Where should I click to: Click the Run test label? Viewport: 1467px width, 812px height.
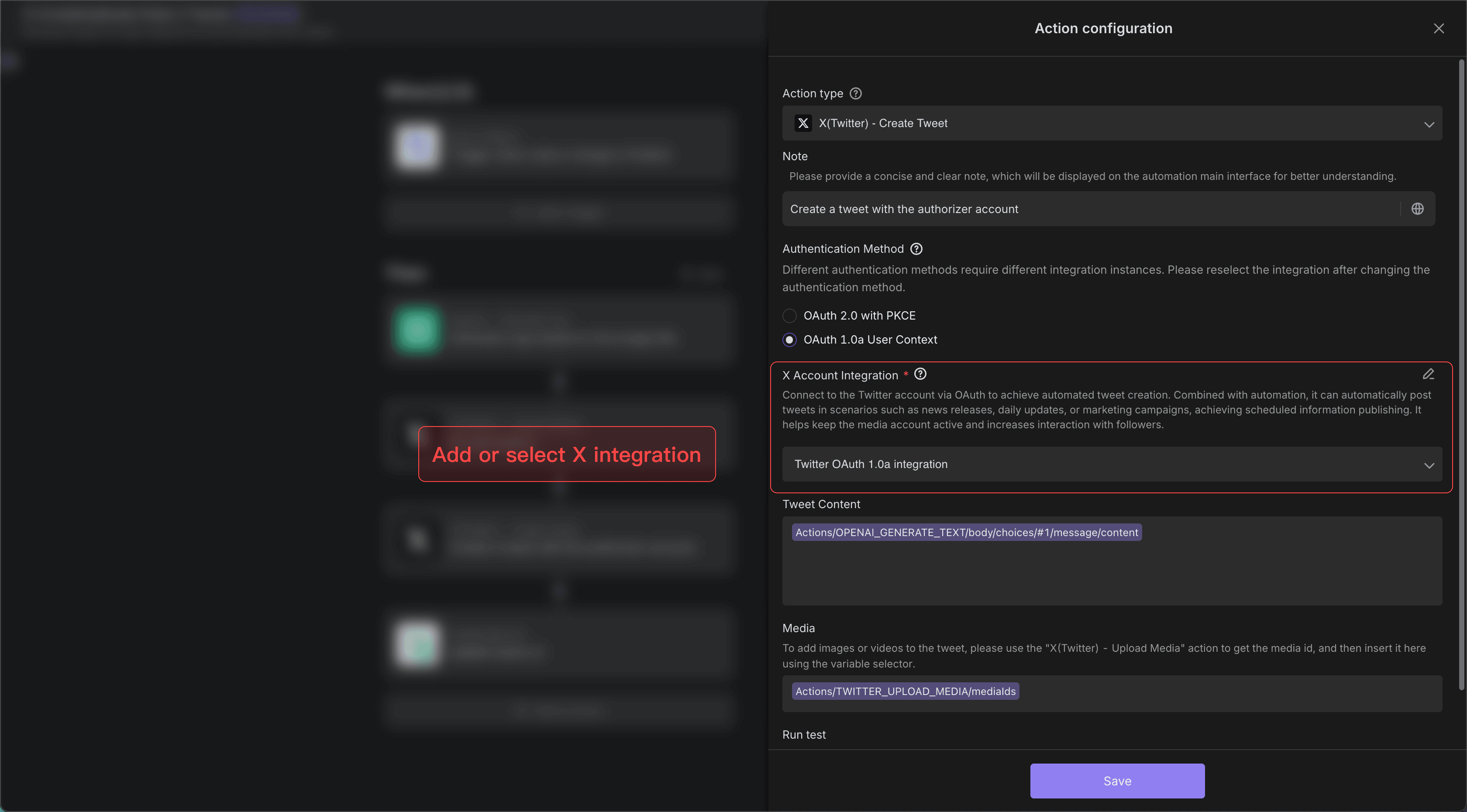[x=803, y=735]
